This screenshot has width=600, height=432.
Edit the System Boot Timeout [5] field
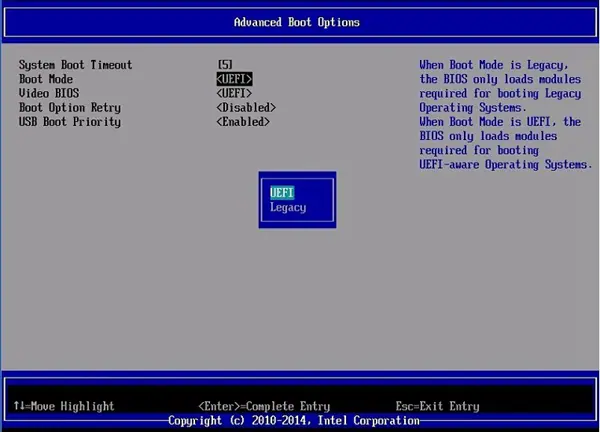pos(225,65)
